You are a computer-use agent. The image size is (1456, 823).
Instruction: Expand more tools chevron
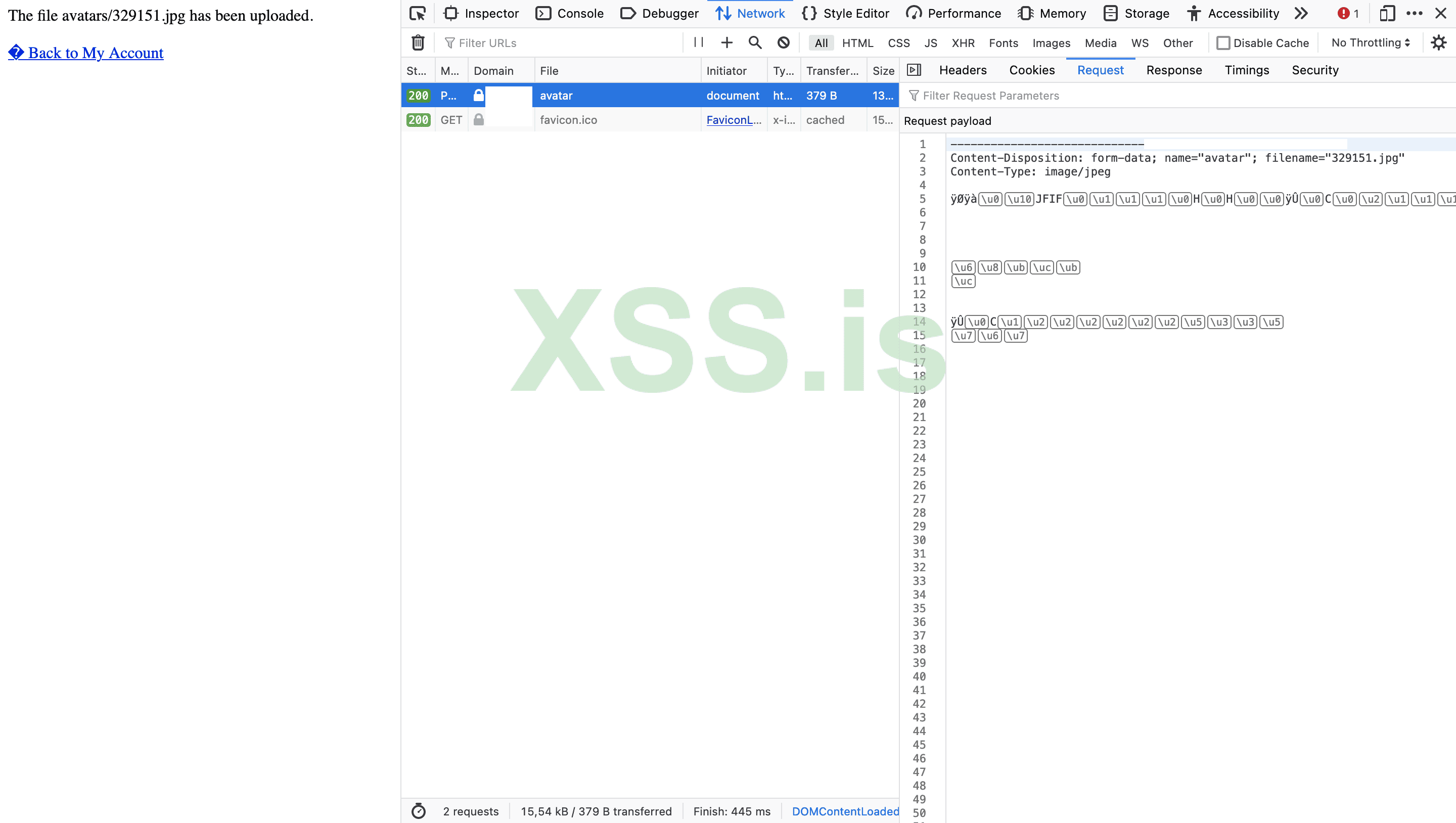(1301, 14)
